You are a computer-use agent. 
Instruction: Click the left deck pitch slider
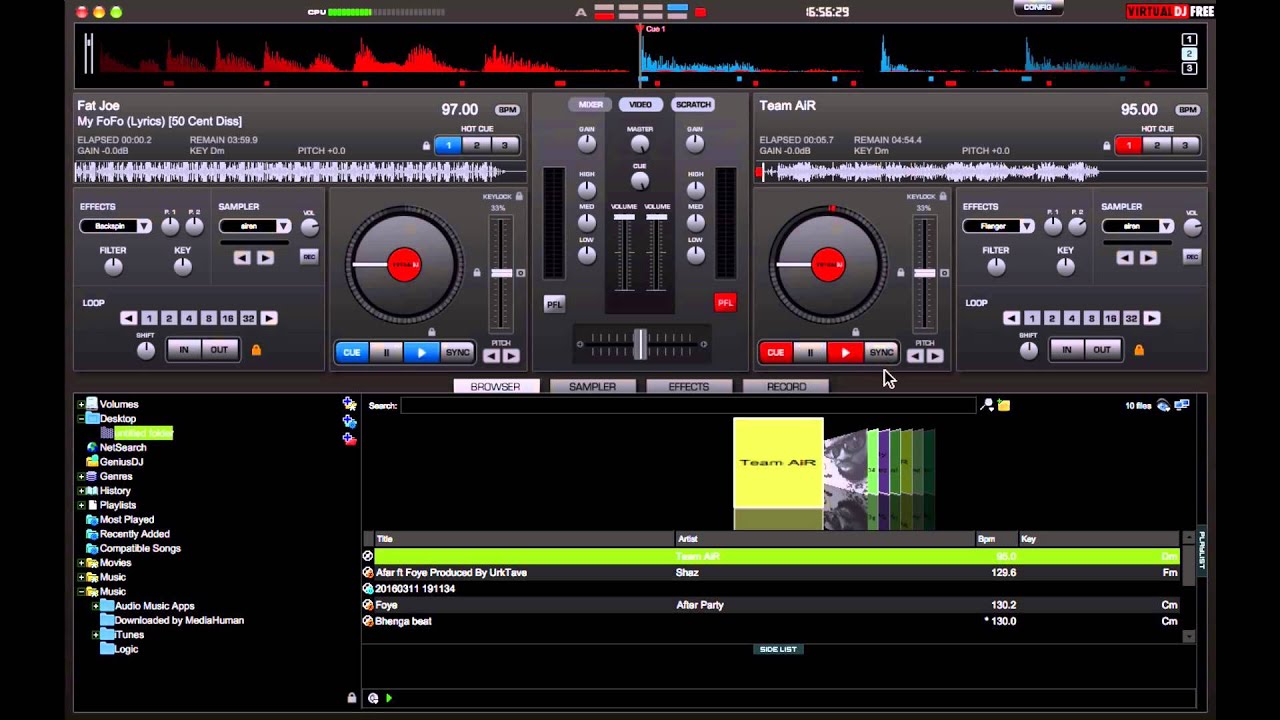501,273
